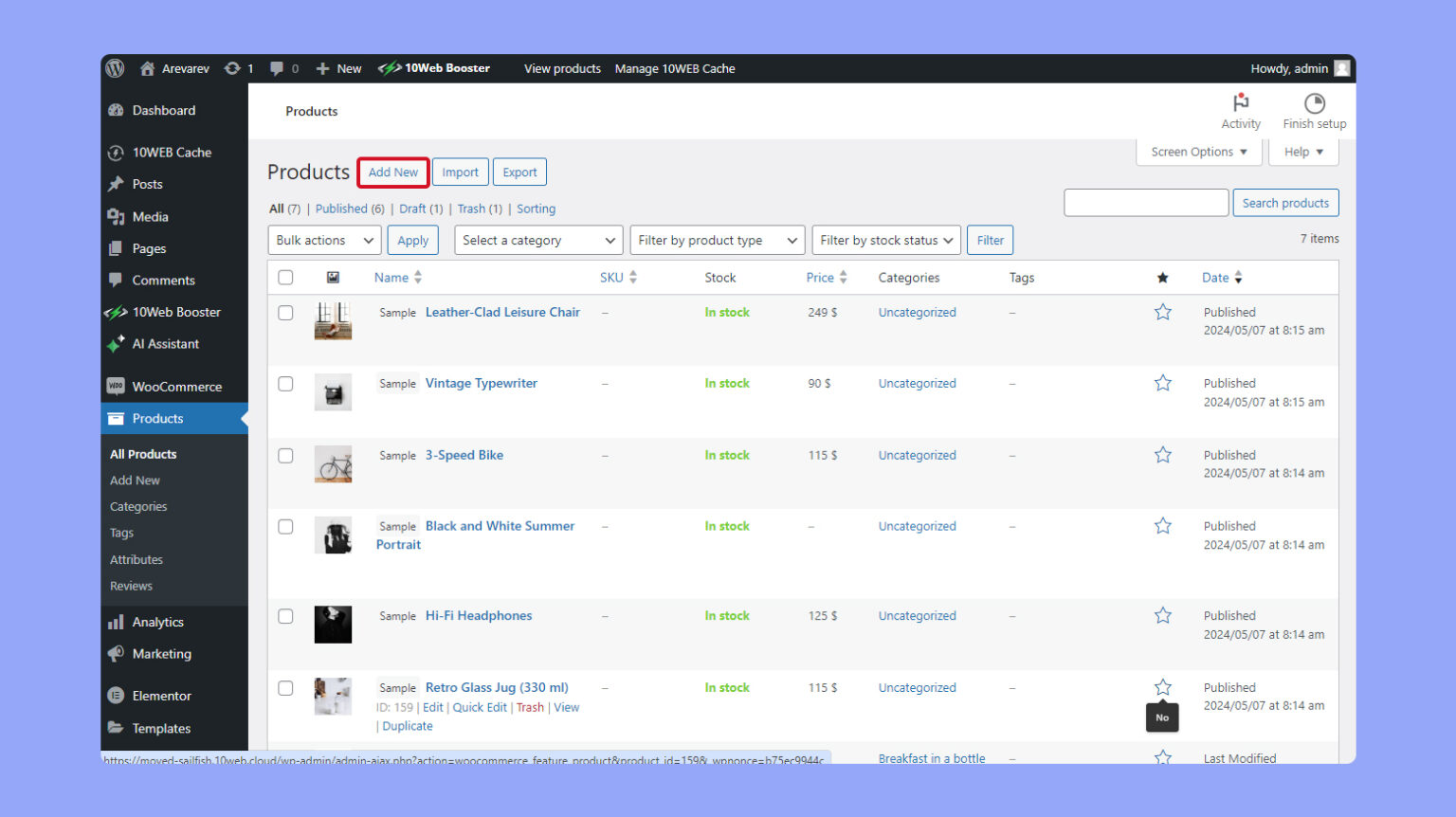Open WooCommerce in the sidebar menu
1456x817 pixels.
(176, 387)
